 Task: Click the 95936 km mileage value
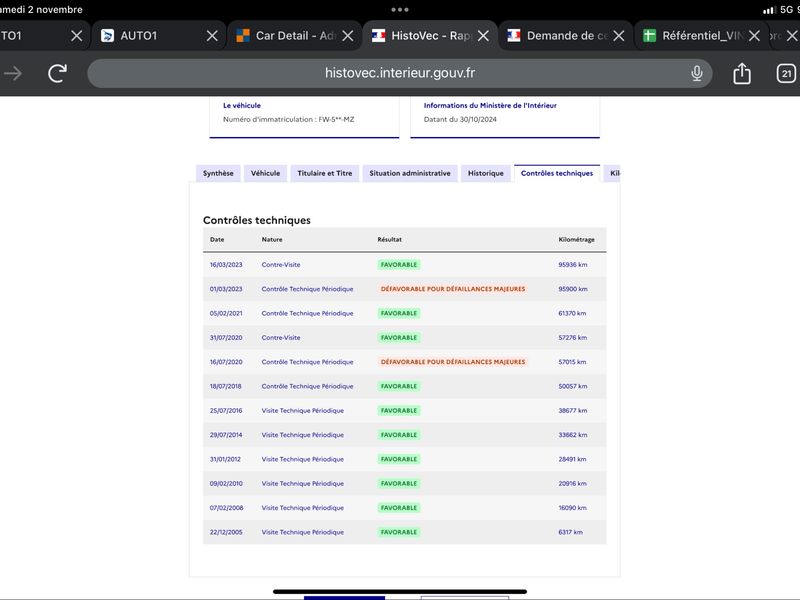tap(572, 265)
